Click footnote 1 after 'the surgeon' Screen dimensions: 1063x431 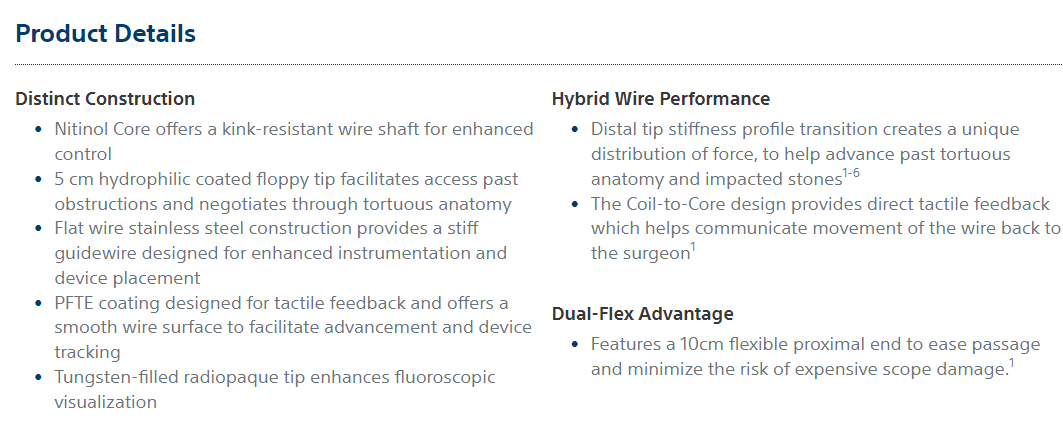693,249
